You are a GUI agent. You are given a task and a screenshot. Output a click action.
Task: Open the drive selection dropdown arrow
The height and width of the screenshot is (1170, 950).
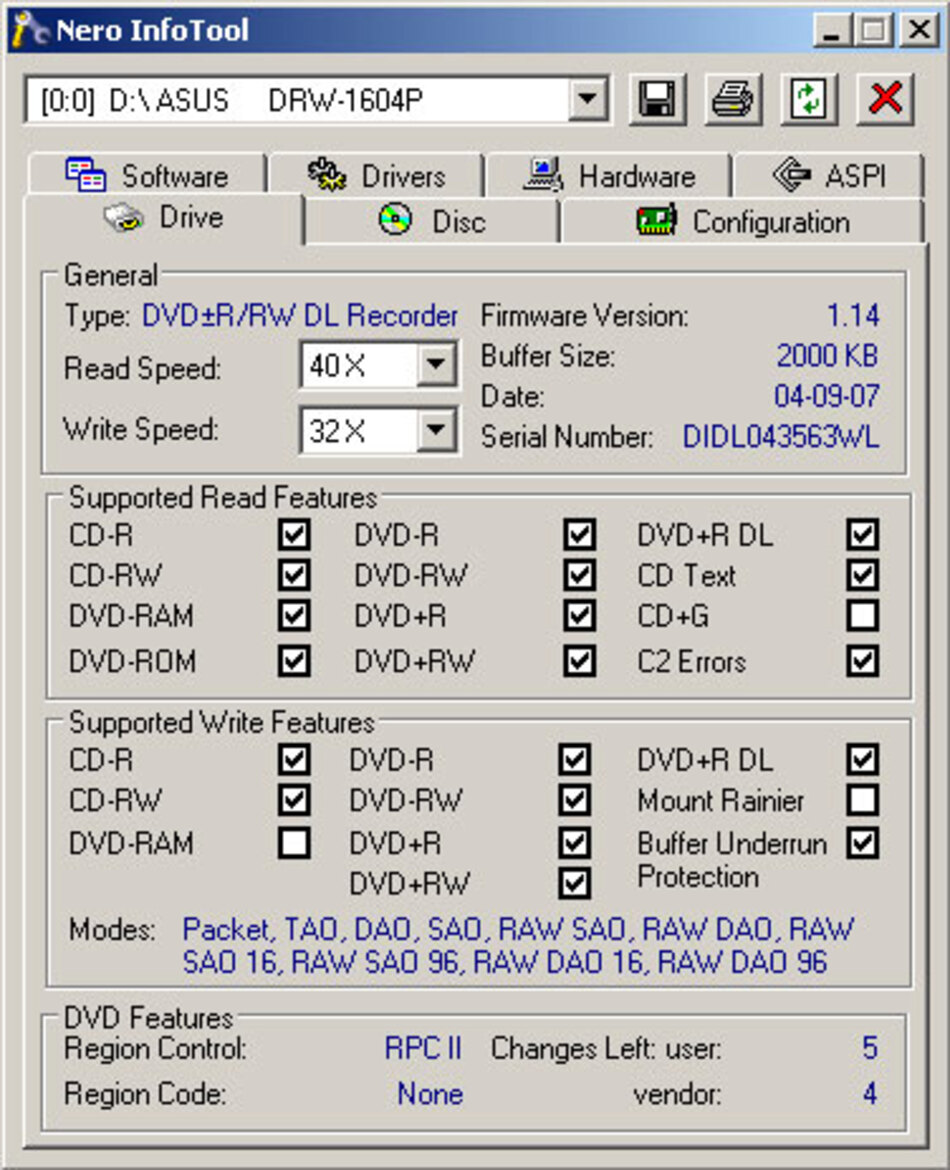(588, 98)
